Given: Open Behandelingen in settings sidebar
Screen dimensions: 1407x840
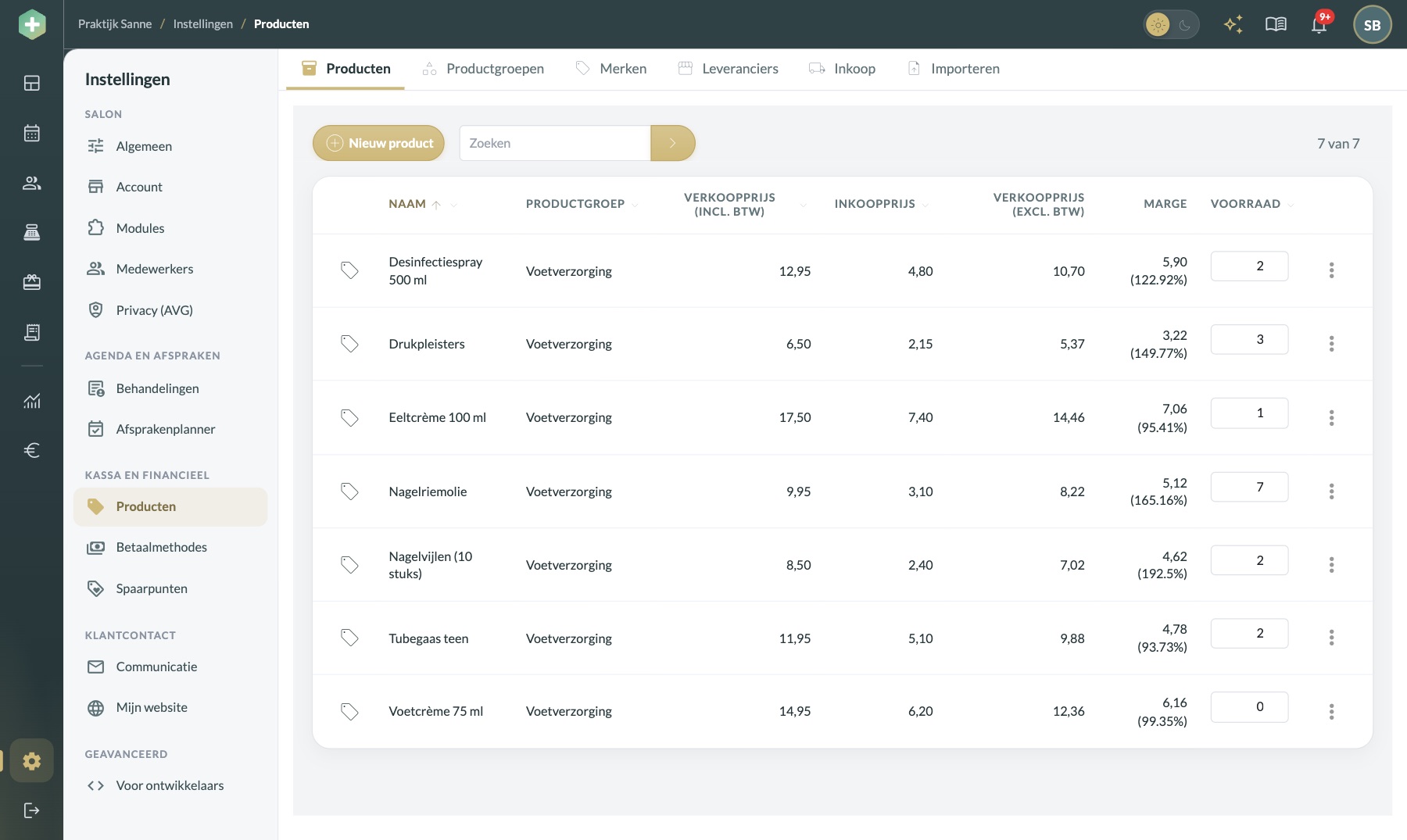Looking at the screenshot, I should coord(170,388).
